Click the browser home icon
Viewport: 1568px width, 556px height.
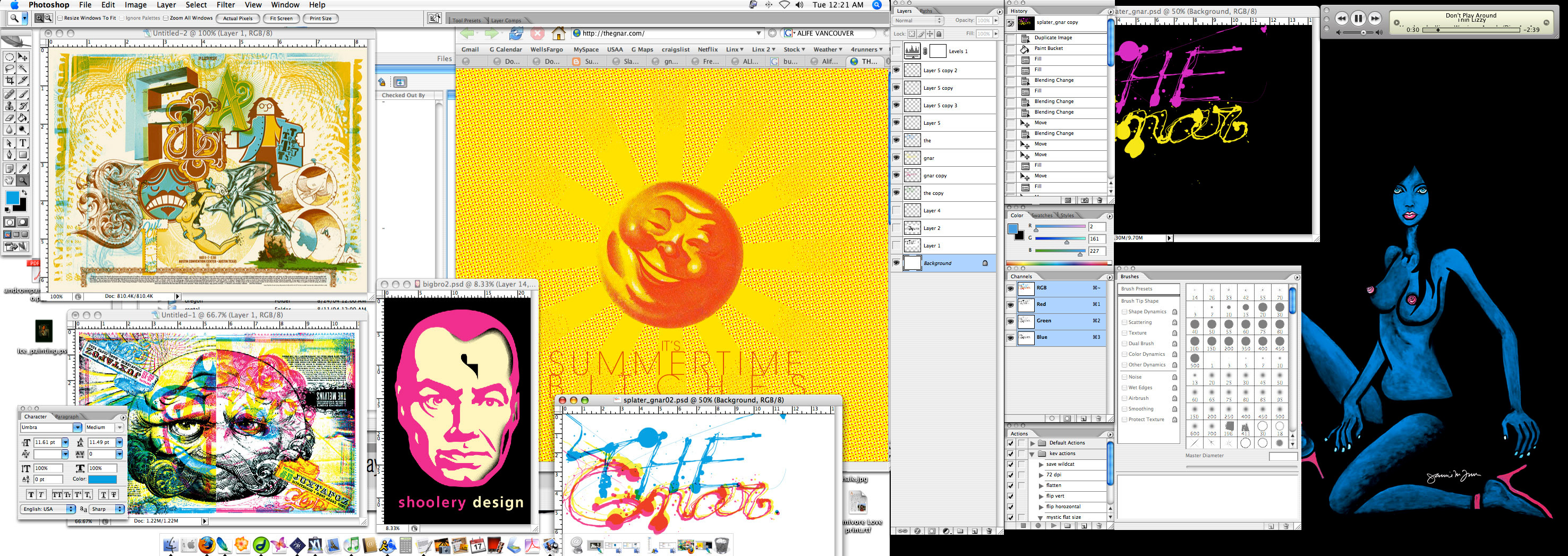(x=558, y=33)
